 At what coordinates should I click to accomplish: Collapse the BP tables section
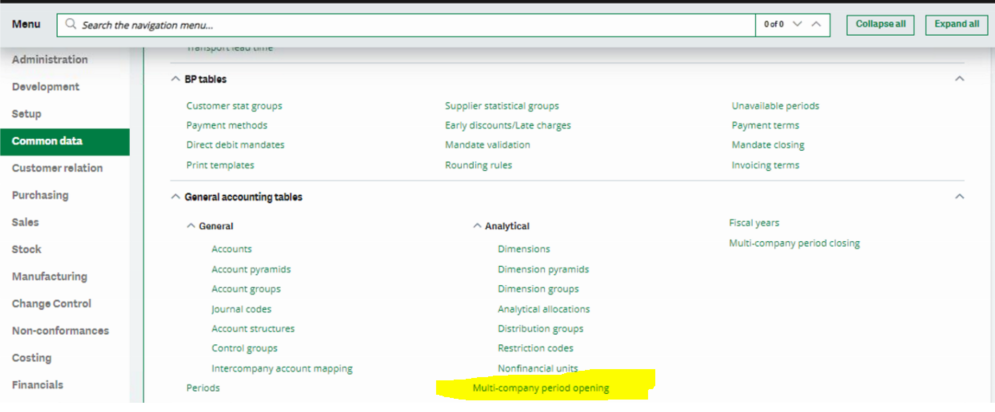pyautogui.click(x=177, y=78)
